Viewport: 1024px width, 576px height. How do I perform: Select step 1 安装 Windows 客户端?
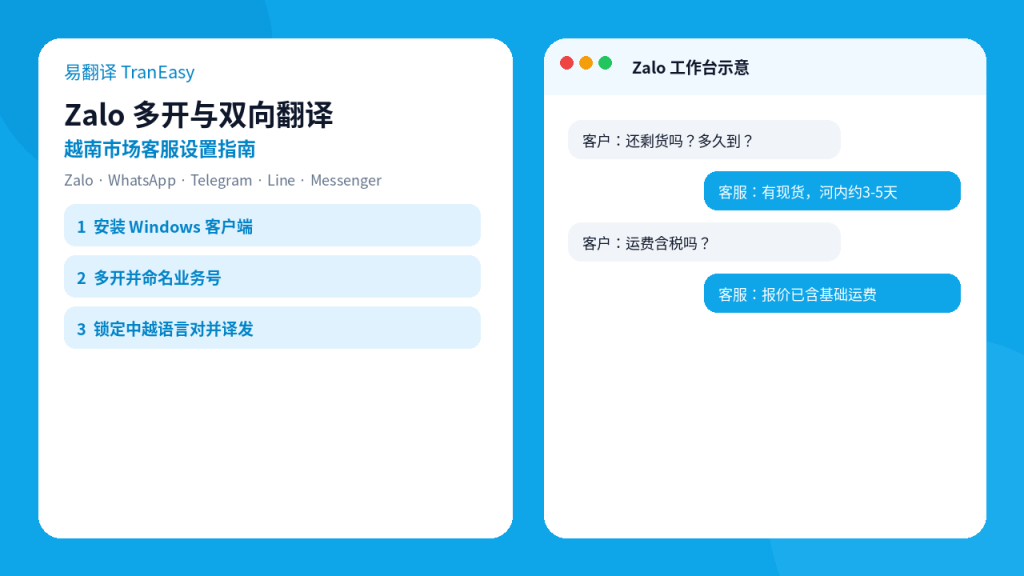point(272,225)
